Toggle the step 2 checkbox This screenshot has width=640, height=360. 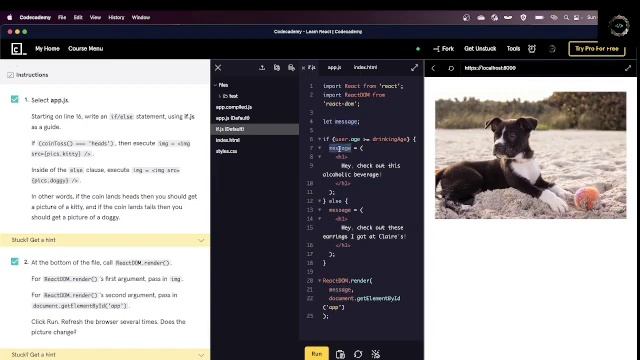[15, 261]
